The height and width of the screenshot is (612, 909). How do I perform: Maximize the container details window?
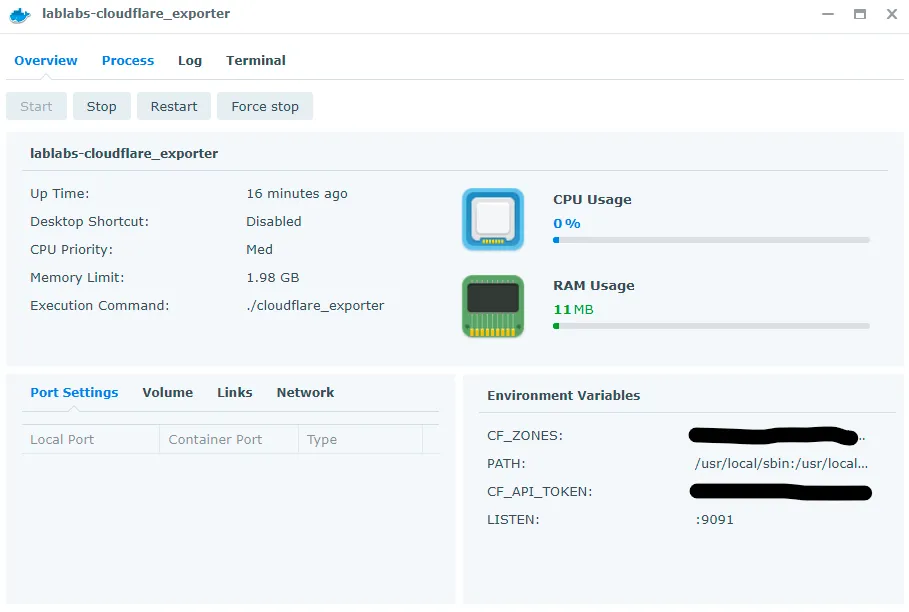click(860, 14)
